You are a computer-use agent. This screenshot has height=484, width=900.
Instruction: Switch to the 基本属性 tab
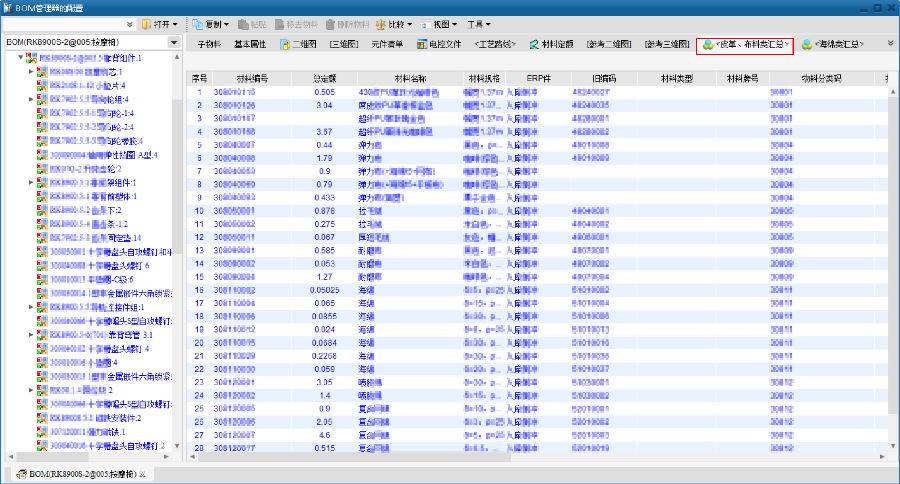tap(250, 44)
